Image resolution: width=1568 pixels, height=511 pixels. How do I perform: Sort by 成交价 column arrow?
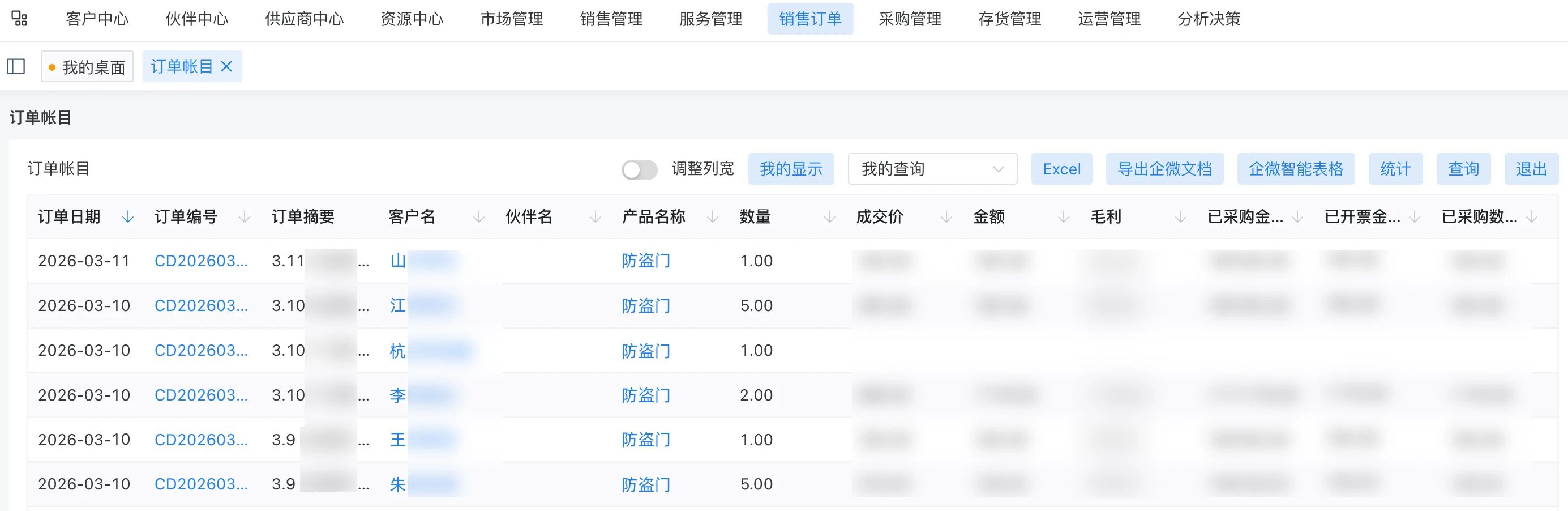(x=946, y=217)
